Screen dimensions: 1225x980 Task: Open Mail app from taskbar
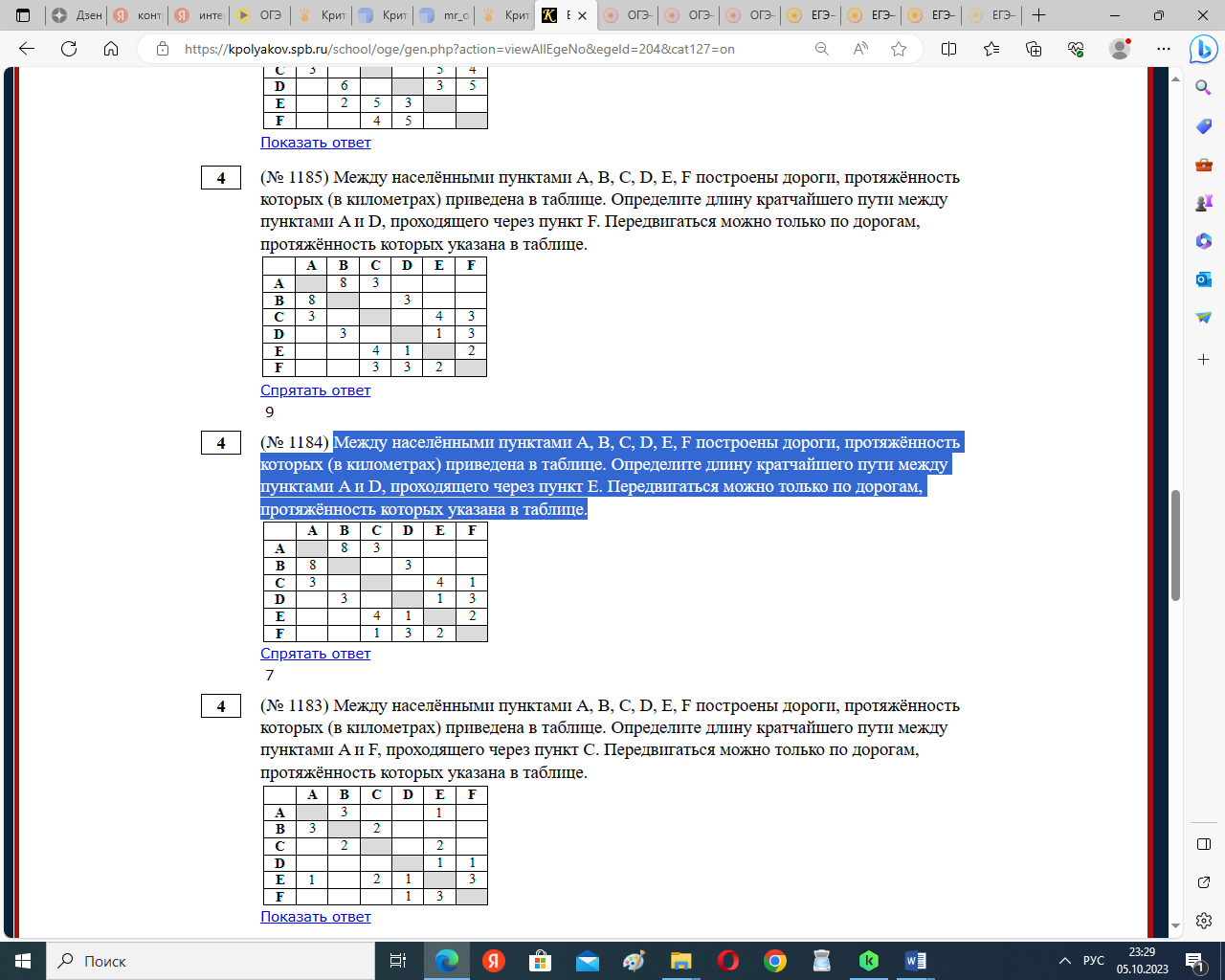point(588,961)
